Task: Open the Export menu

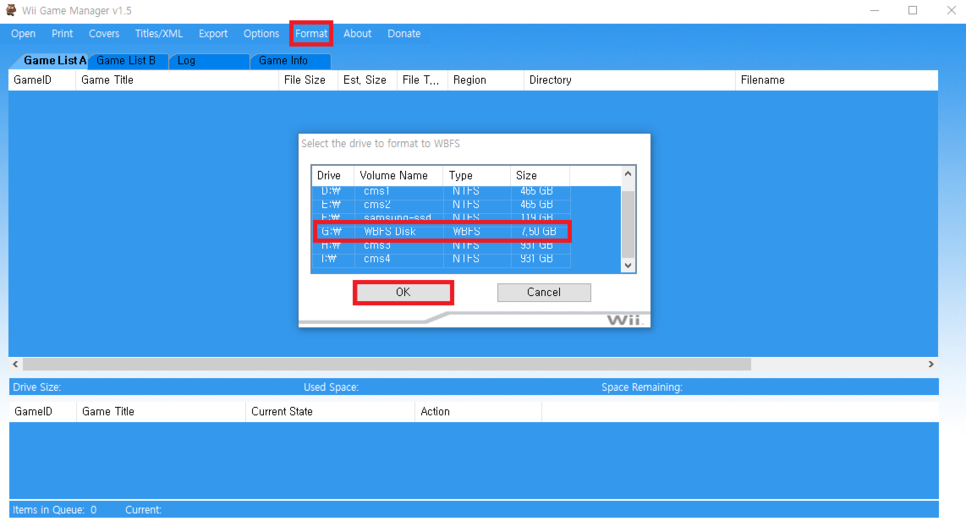Action: tap(213, 34)
